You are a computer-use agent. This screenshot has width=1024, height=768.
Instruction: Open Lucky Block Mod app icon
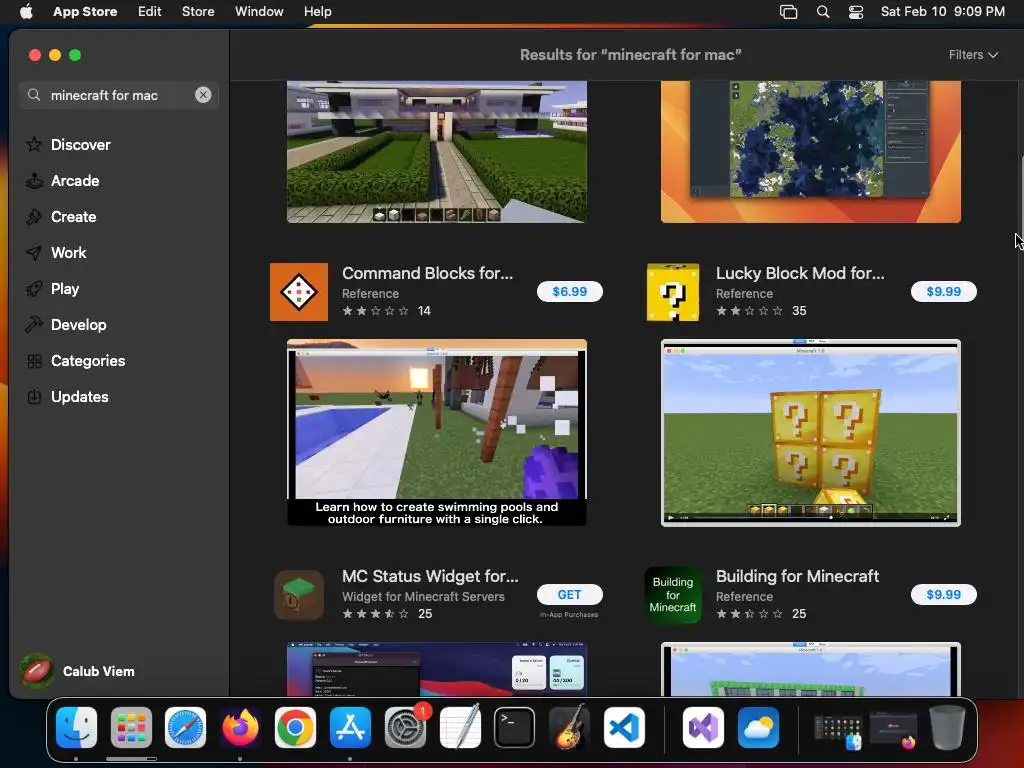click(673, 292)
